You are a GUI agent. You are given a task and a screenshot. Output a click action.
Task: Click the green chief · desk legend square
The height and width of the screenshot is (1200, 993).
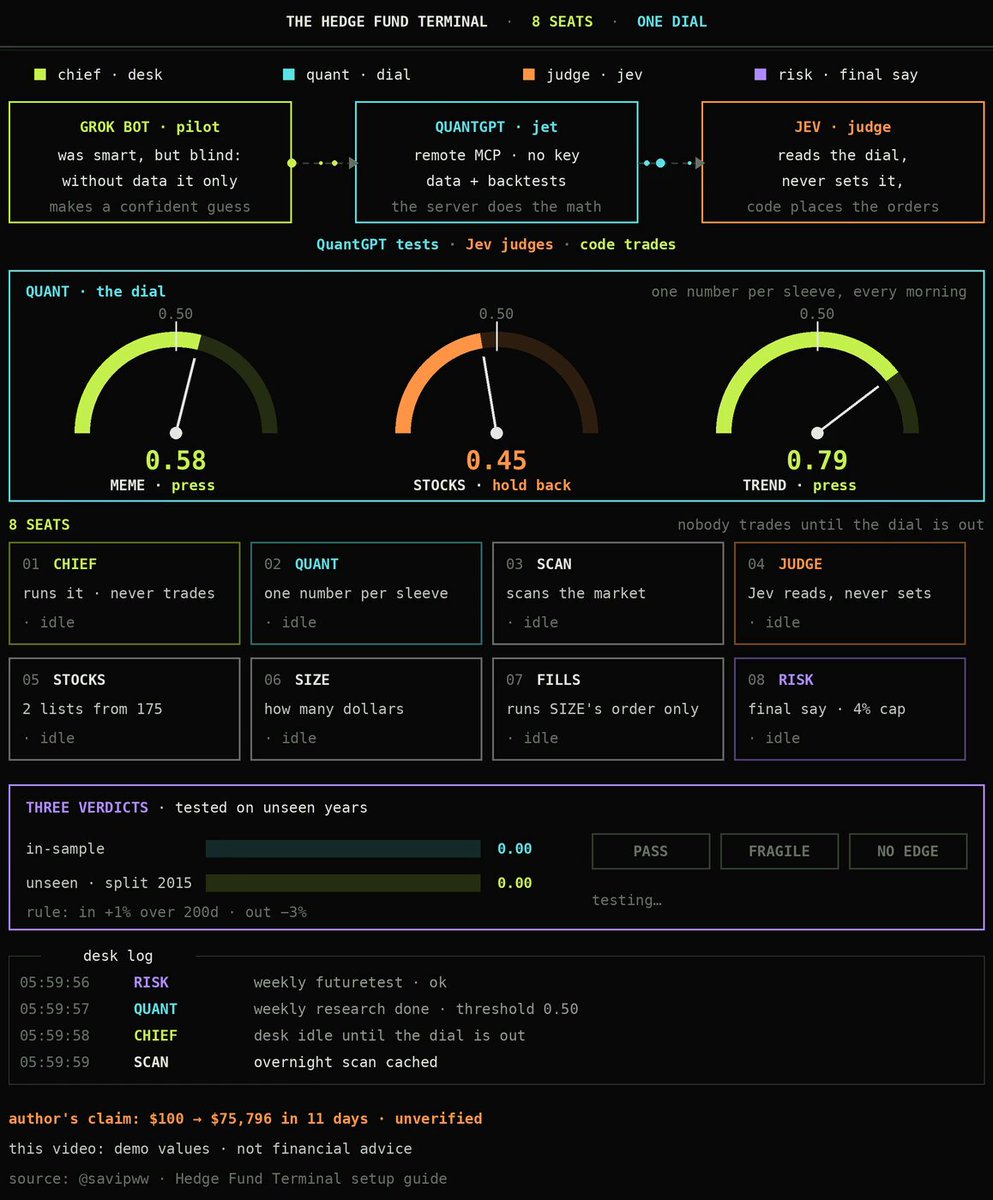pyautogui.click(x=40, y=74)
